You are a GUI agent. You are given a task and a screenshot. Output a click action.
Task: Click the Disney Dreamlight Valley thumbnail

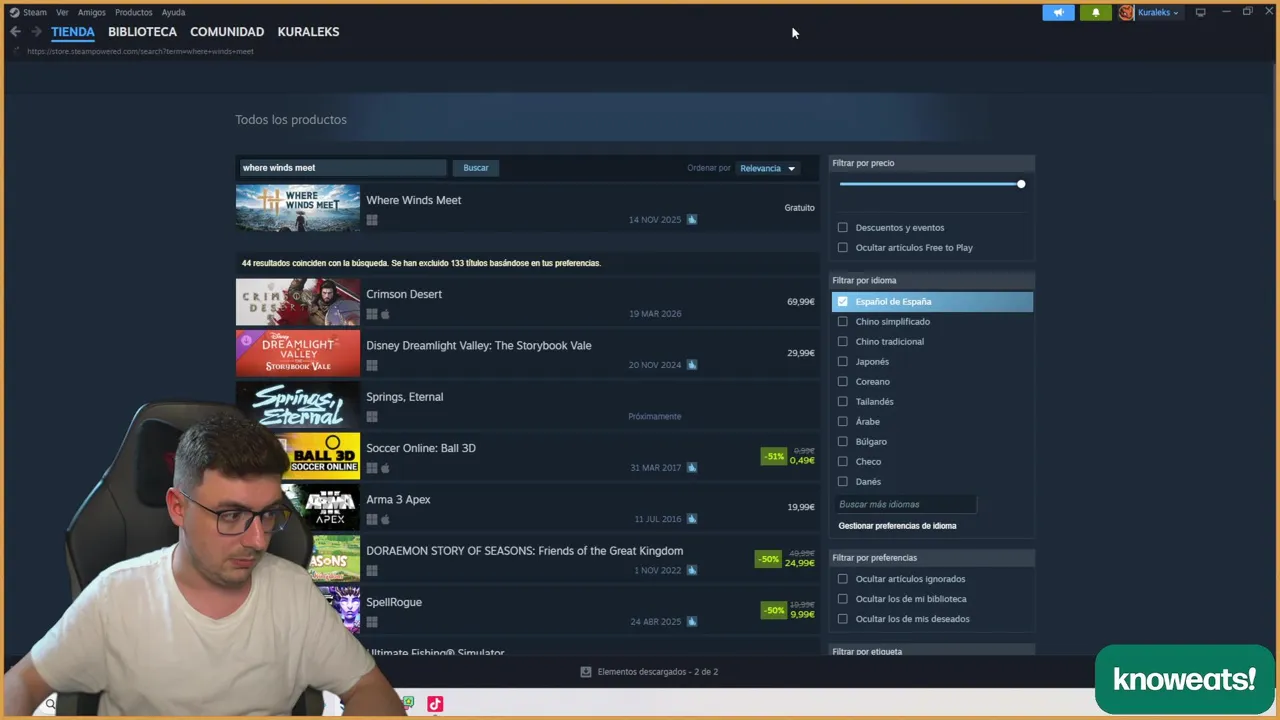(297, 354)
